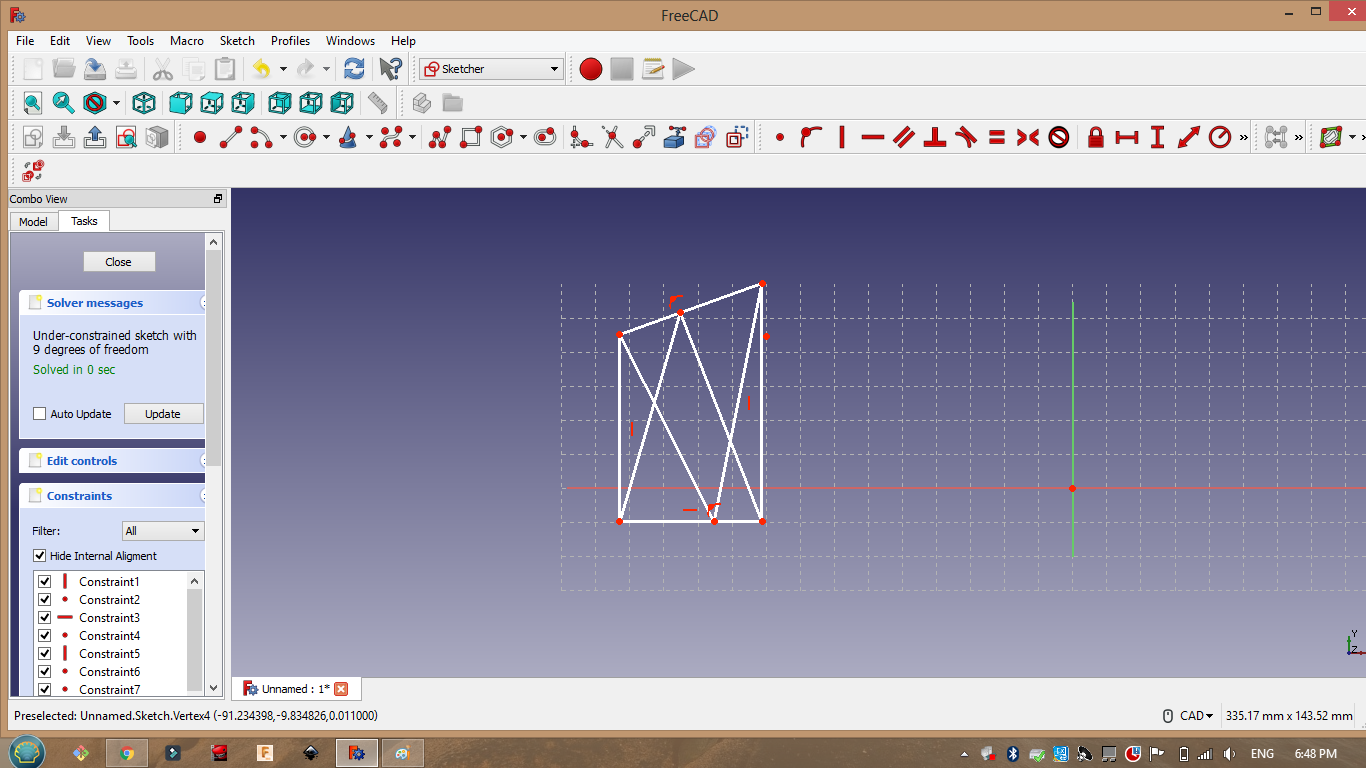Apply block constraint

click(x=1059, y=137)
